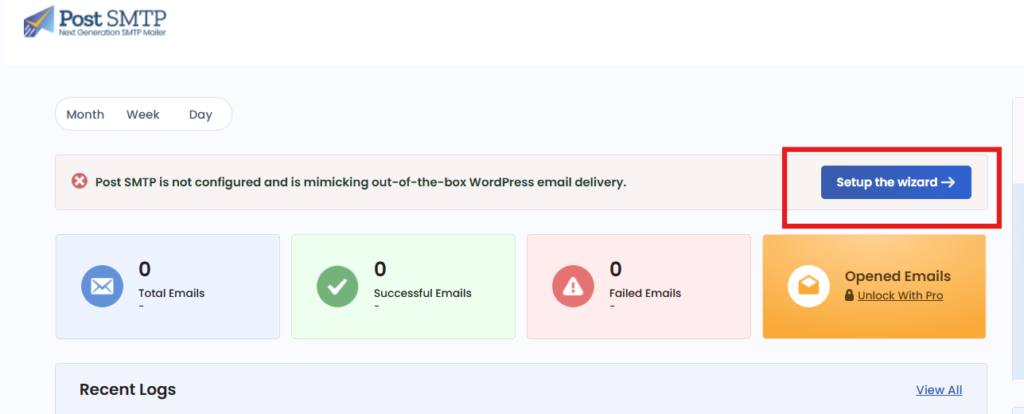Switch to the Month view
Image resolution: width=1024 pixels, height=414 pixels.
tap(85, 114)
